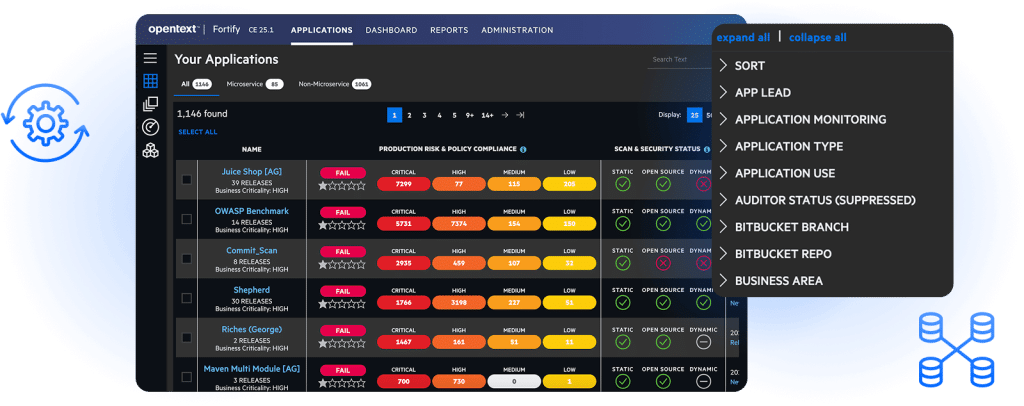Viewport: 1024px width, 406px height.
Task: Check the Riches (George) row checkbox
Action: click(187, 337)
